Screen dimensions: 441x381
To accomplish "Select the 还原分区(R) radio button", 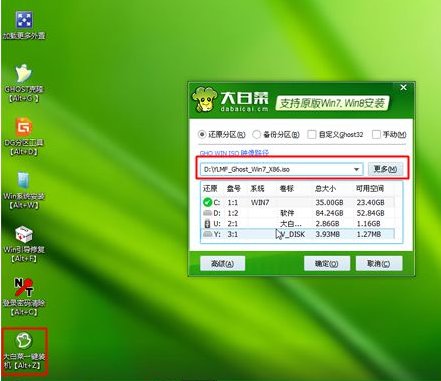I will (x=202, y=134).
